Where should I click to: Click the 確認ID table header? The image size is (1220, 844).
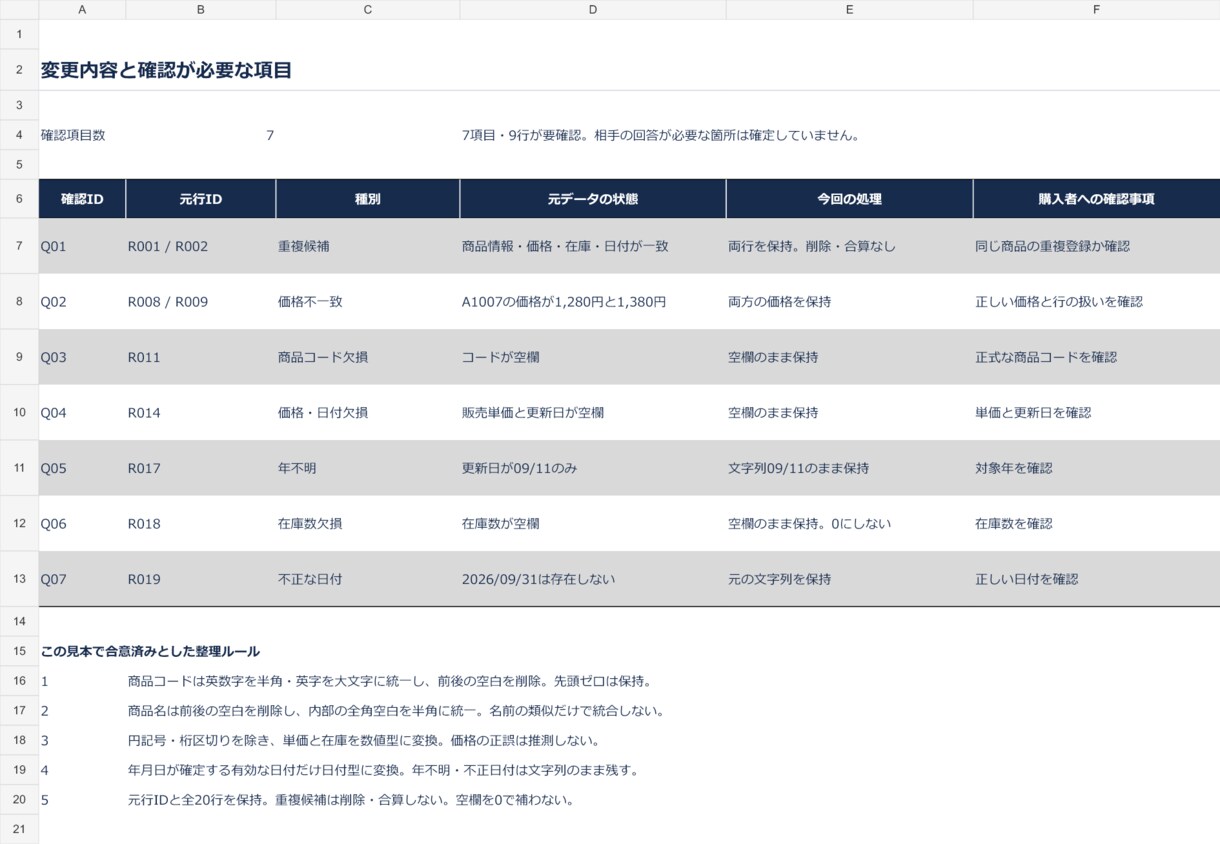pos(82,199)
